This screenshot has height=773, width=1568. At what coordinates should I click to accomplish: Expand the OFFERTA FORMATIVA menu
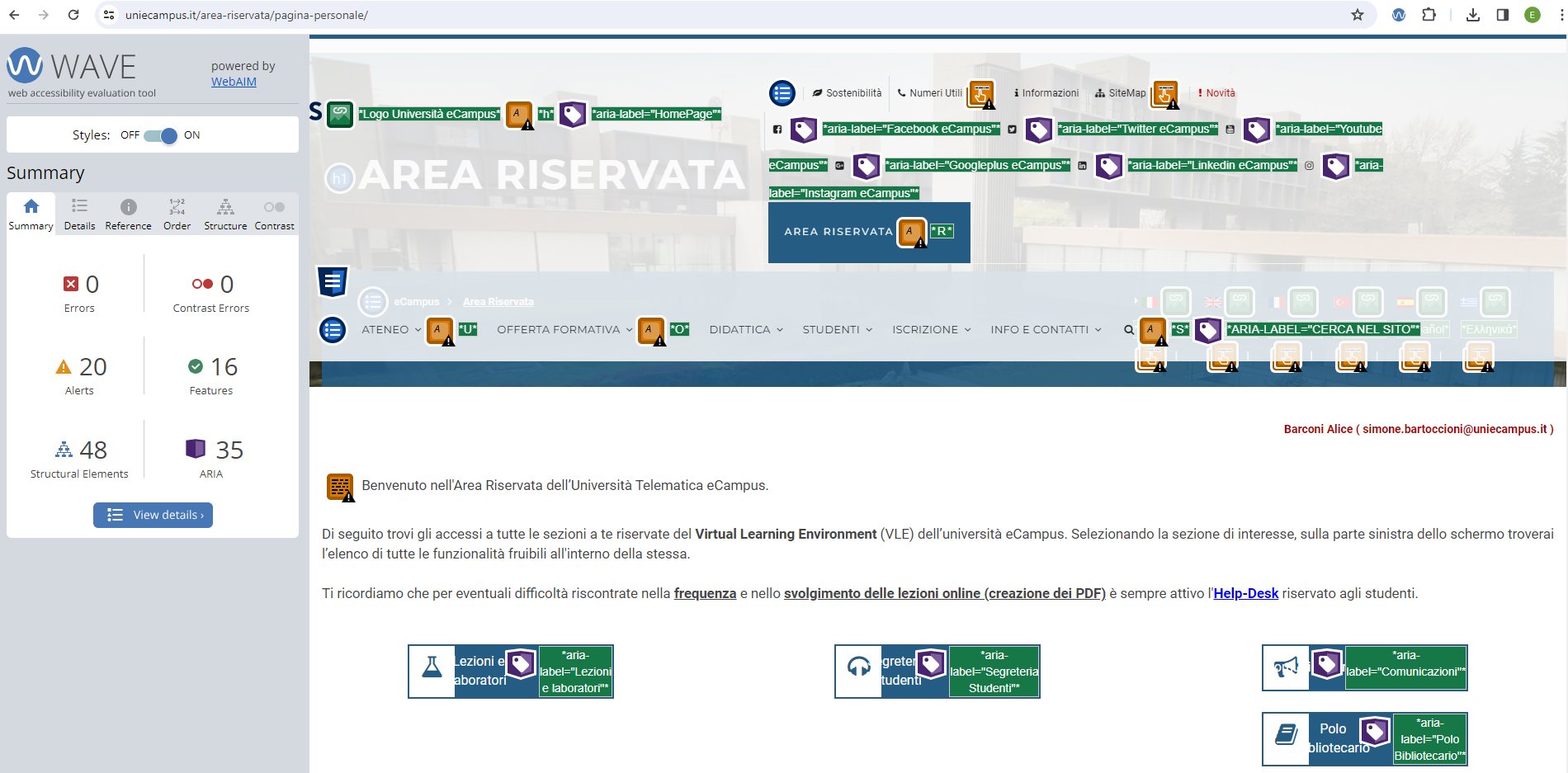coord(564,329)
